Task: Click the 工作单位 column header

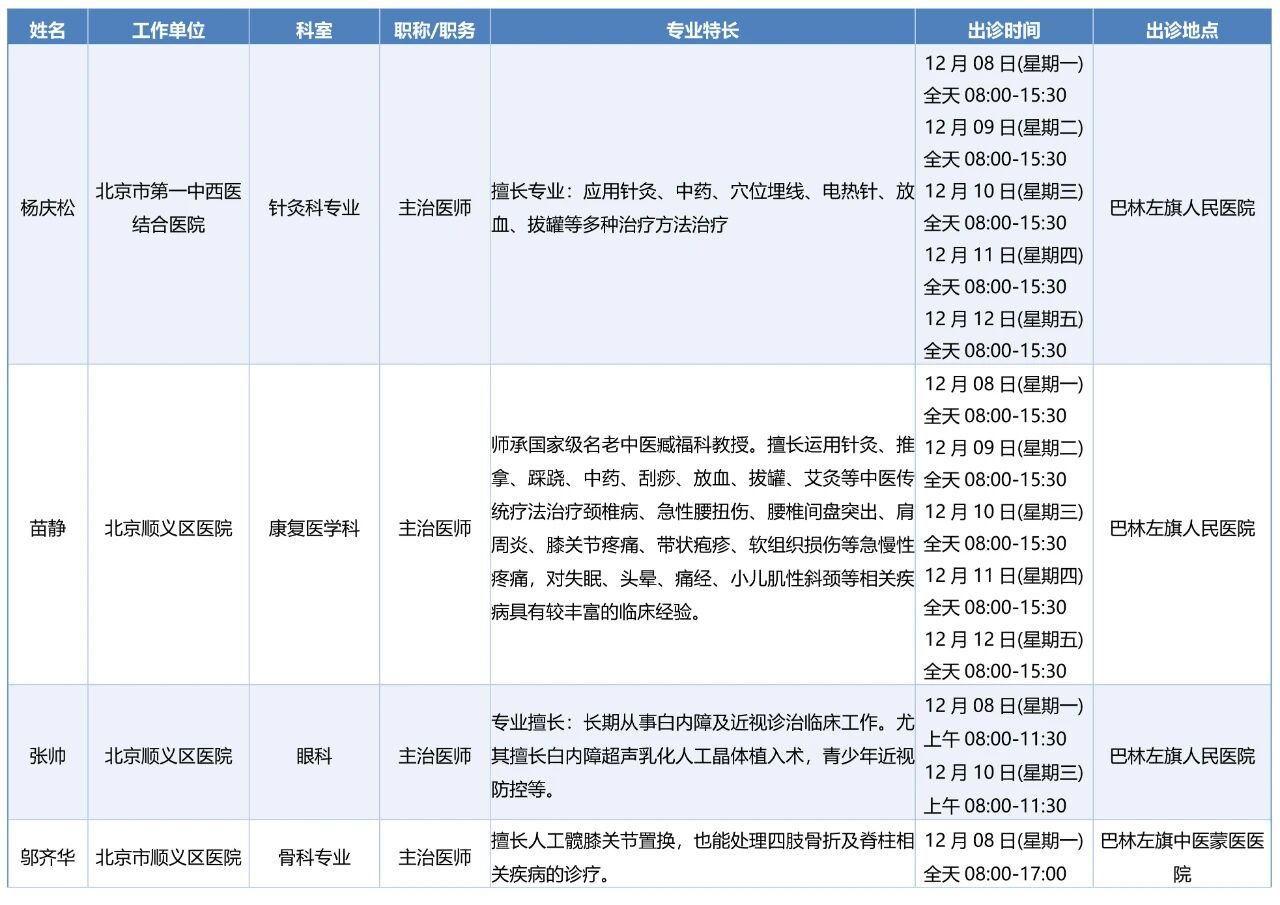Action: (168, 30)
